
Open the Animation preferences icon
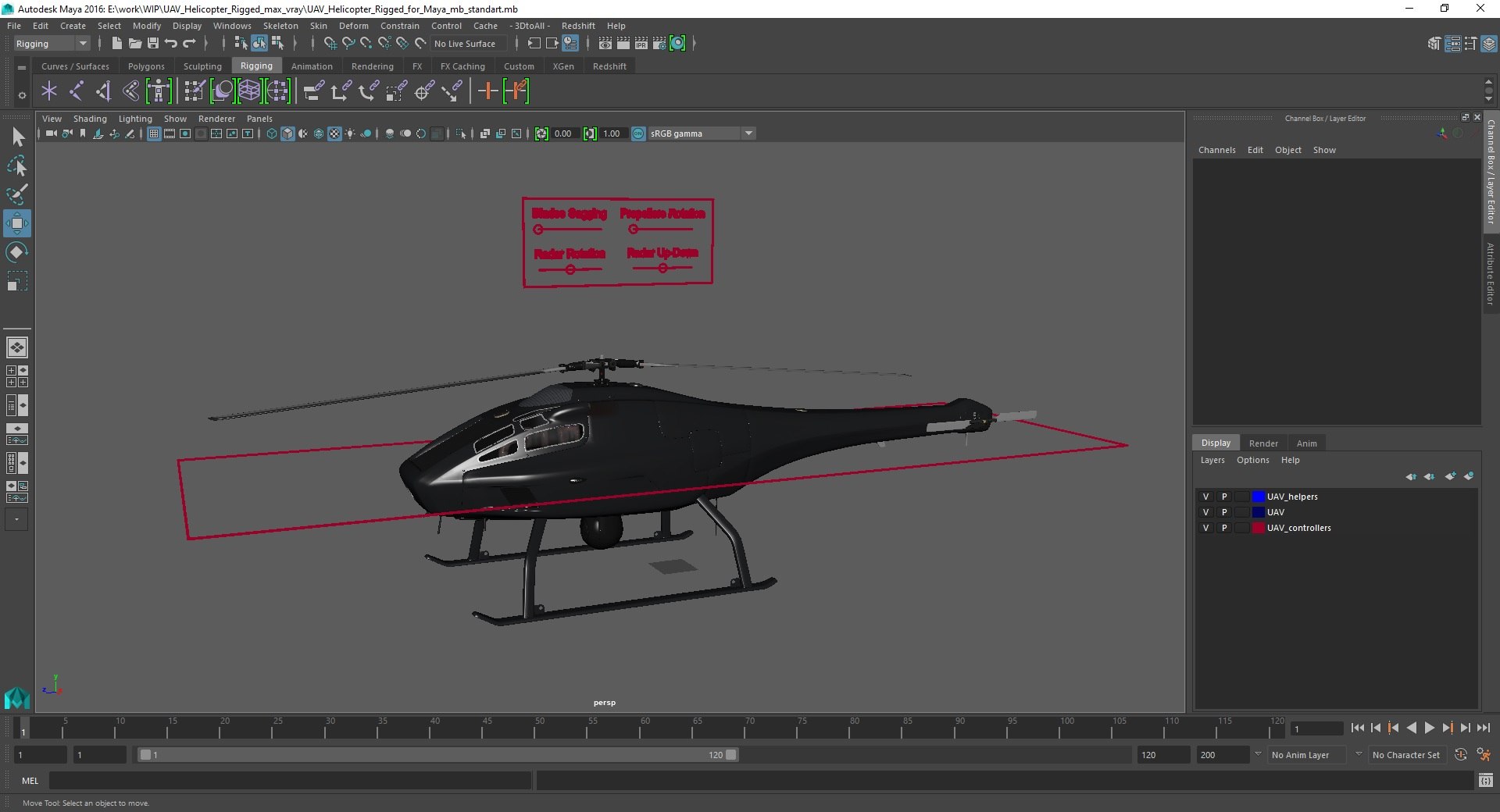(x=1484, y=755)
